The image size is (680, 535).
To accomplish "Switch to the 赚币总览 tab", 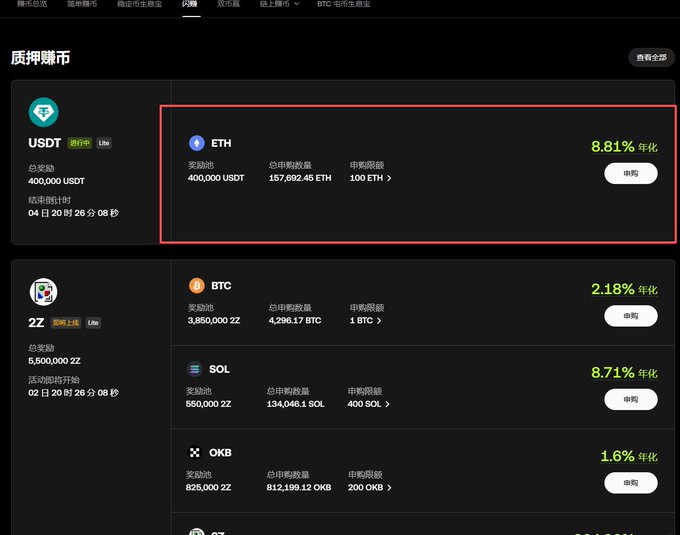I will [32, 4].
